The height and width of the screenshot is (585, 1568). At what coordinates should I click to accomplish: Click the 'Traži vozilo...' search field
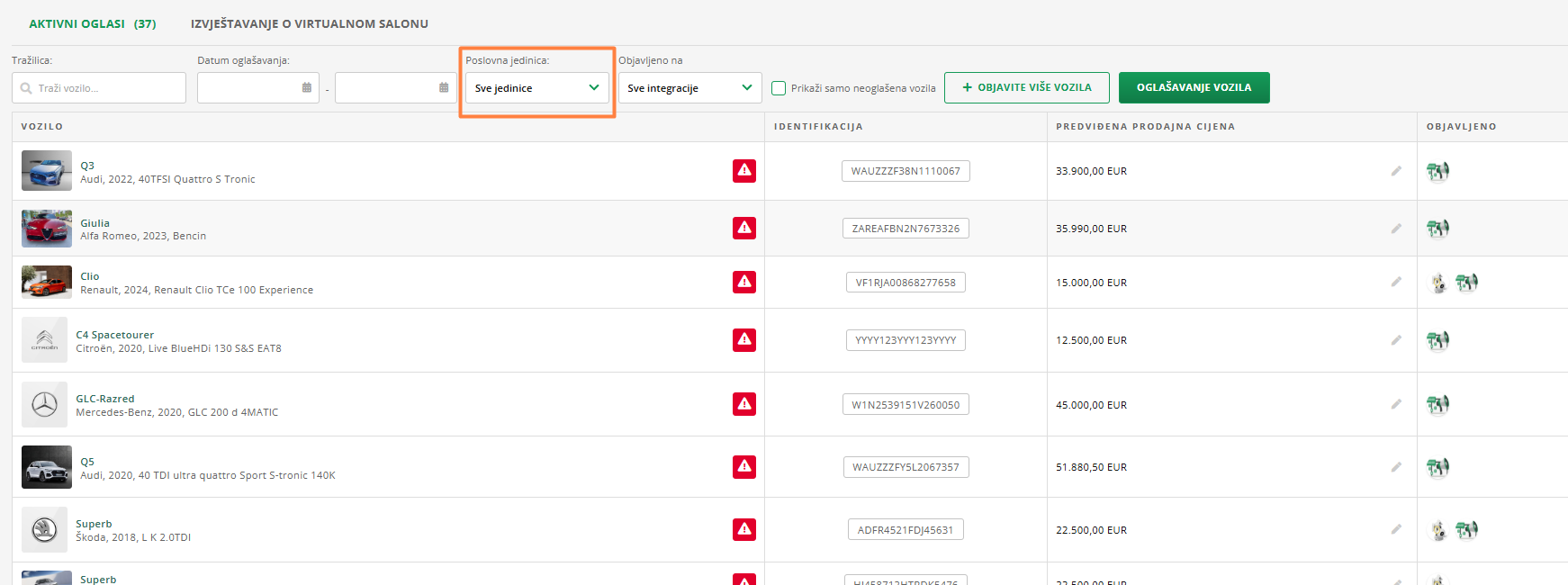click(99, 88)
